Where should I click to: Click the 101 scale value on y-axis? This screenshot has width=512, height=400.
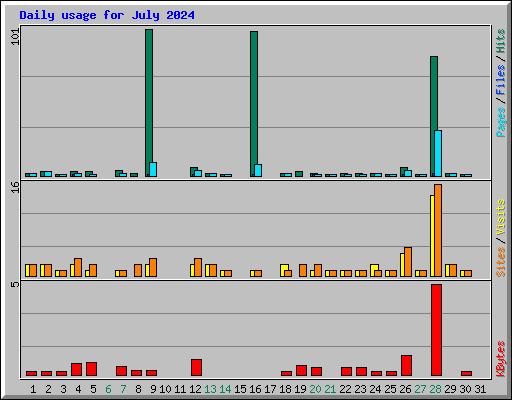point(15,37)
